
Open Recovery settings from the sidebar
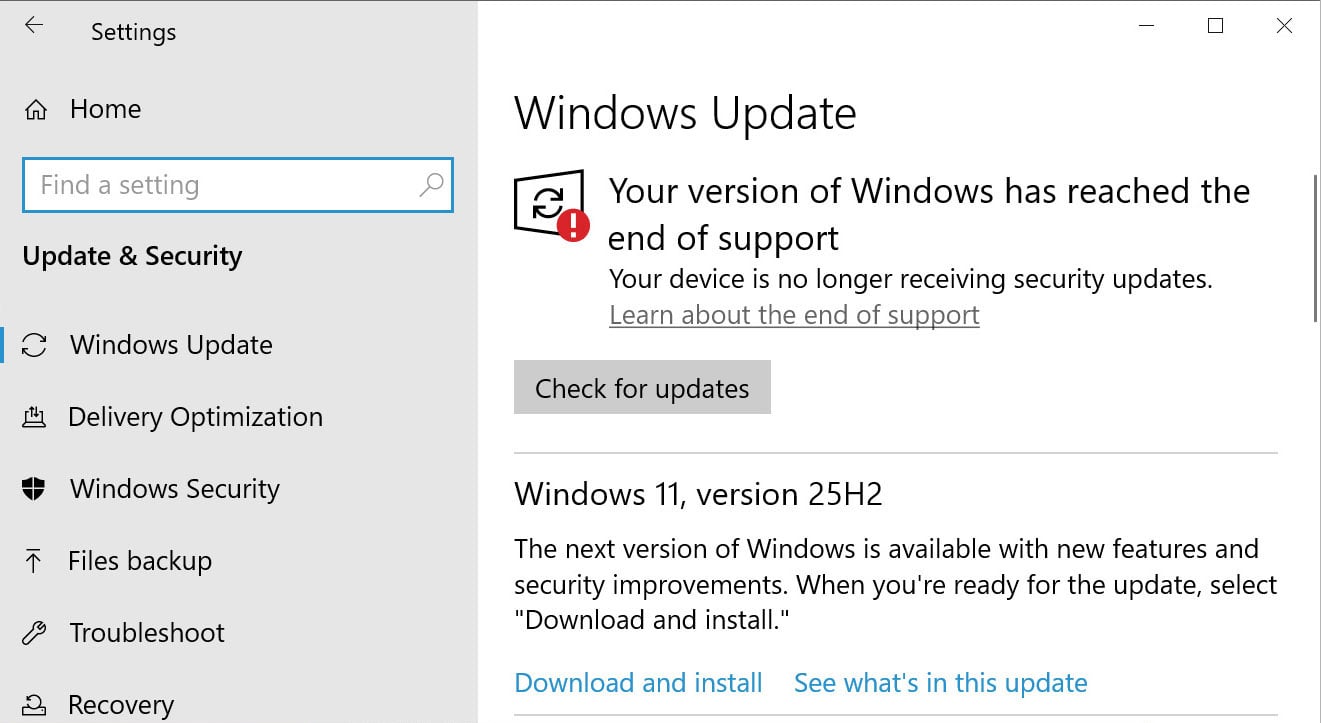click(x=120, y=704)
